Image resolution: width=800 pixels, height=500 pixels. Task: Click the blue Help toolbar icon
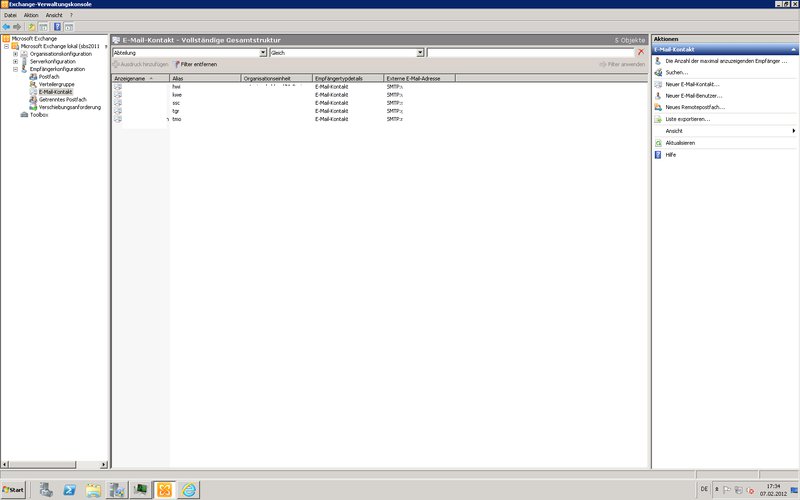tap(57, 27)
